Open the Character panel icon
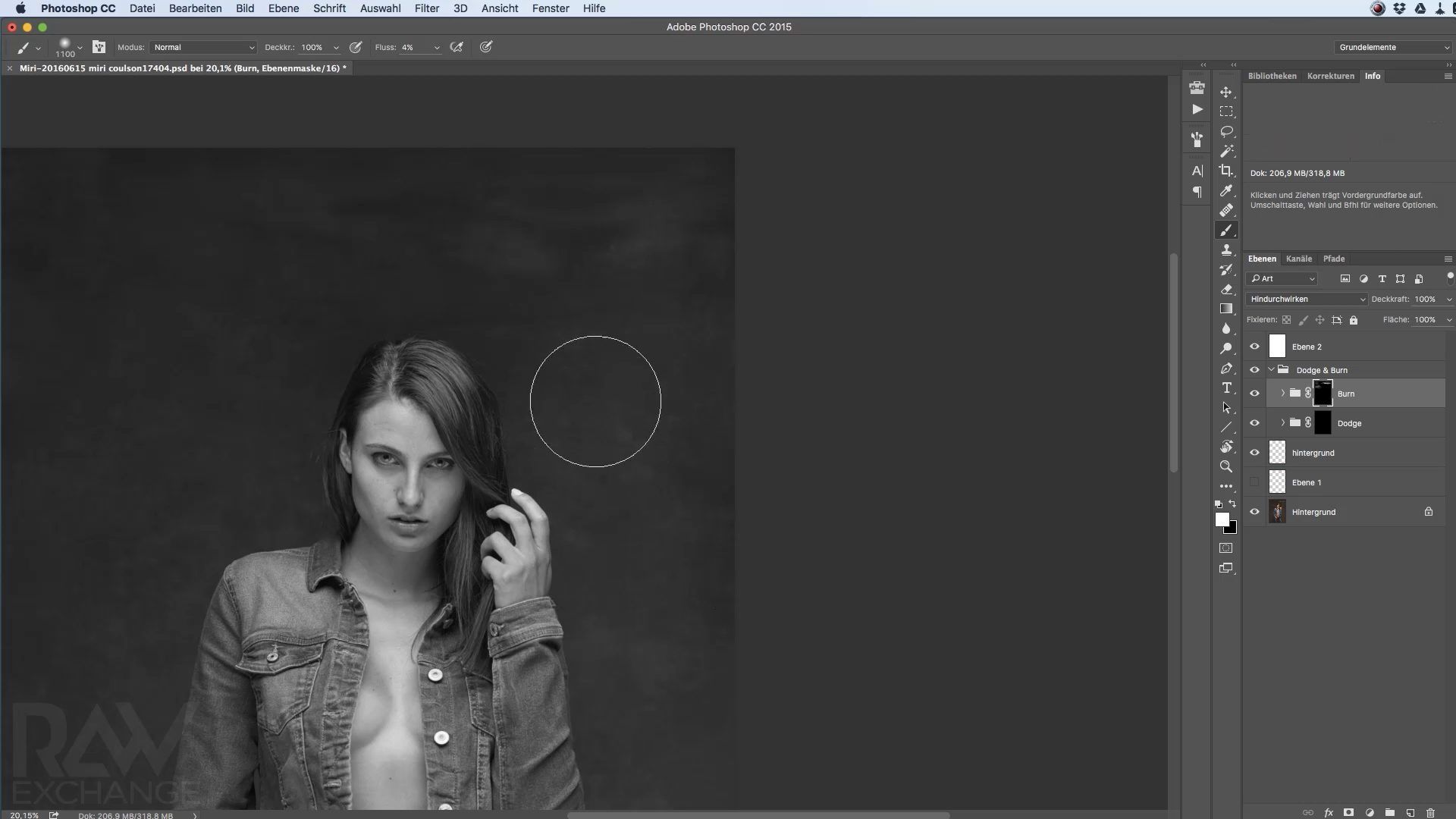 [x=1197, y=171]
